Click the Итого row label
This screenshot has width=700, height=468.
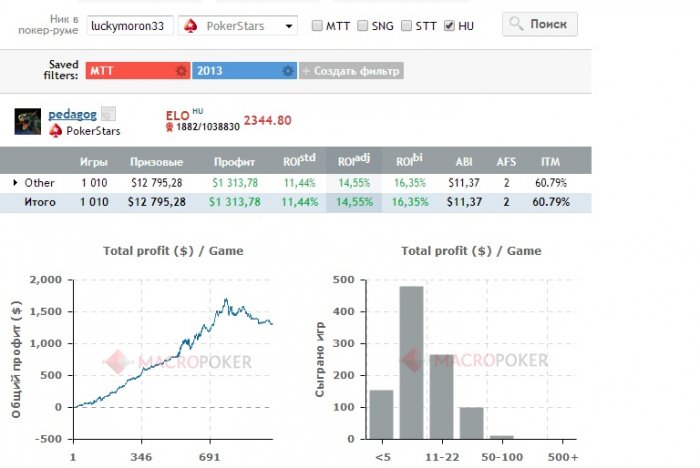(40, 202)
